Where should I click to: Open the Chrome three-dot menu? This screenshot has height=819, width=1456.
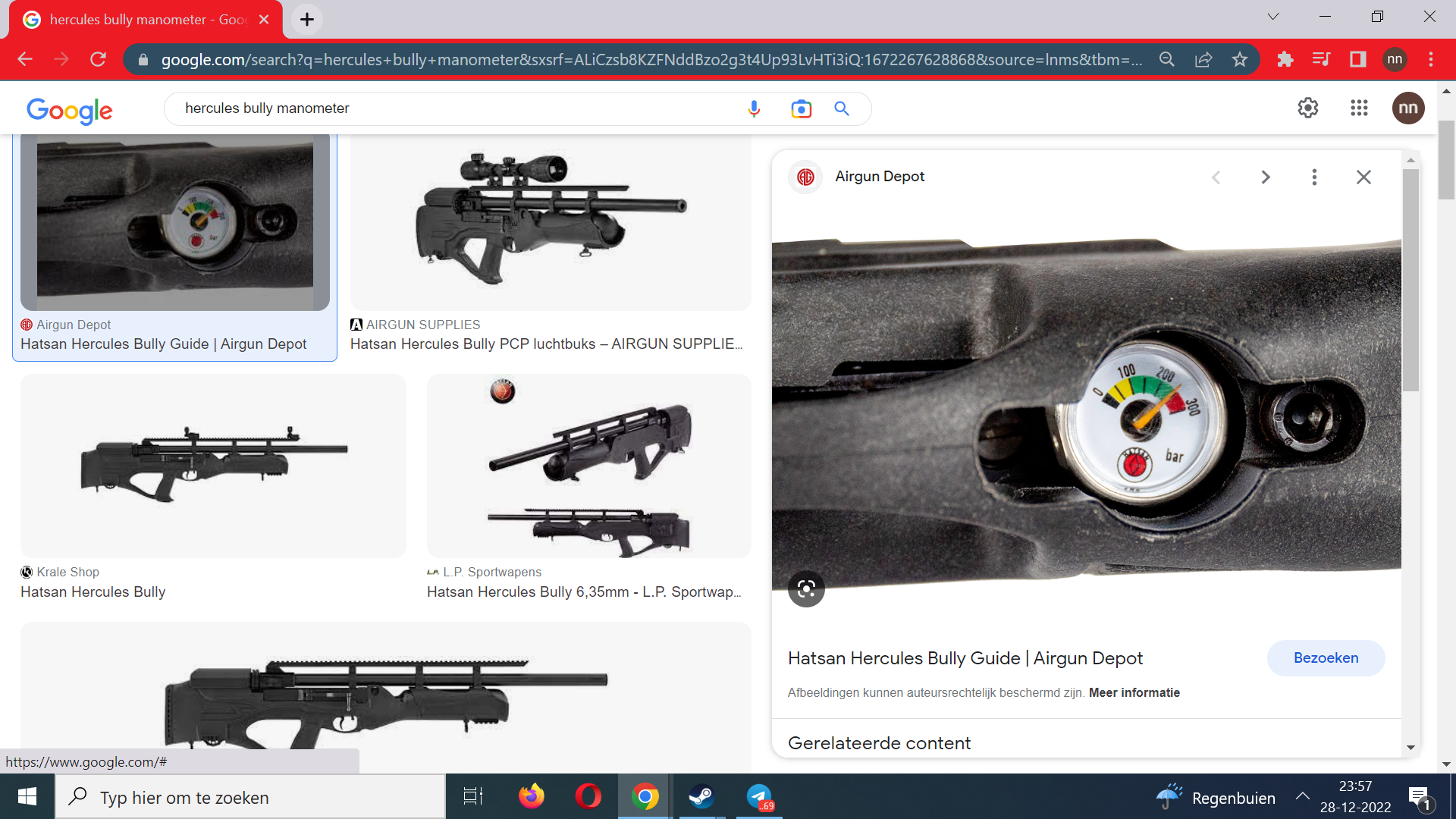(1431, 59)
